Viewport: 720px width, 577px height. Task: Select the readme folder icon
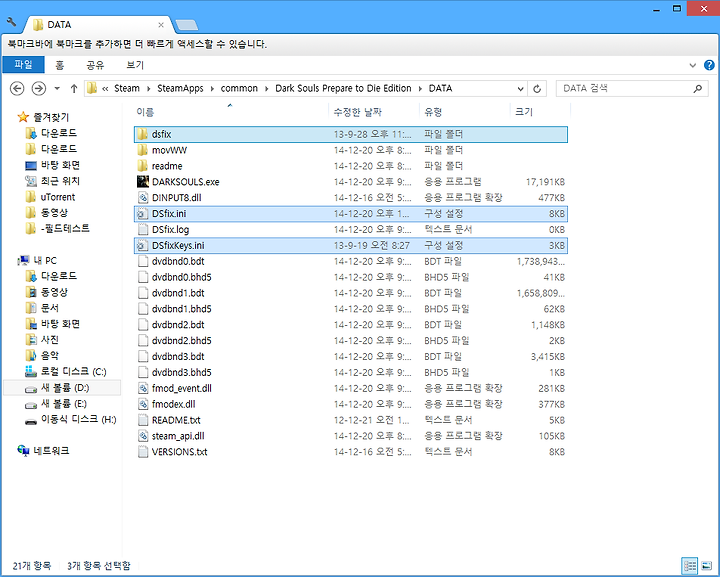pyautogui.click(x=142, y=166)
